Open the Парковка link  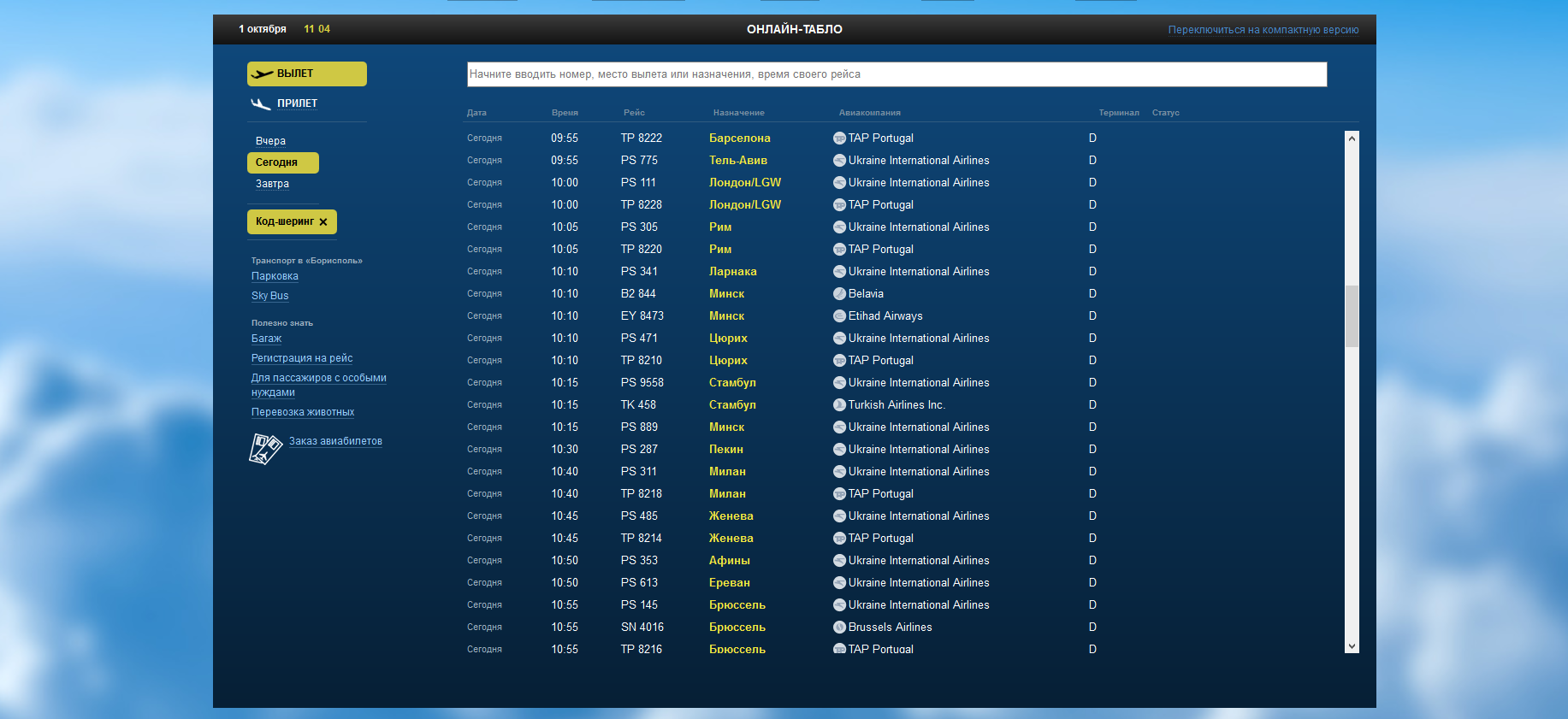[275, 276]
